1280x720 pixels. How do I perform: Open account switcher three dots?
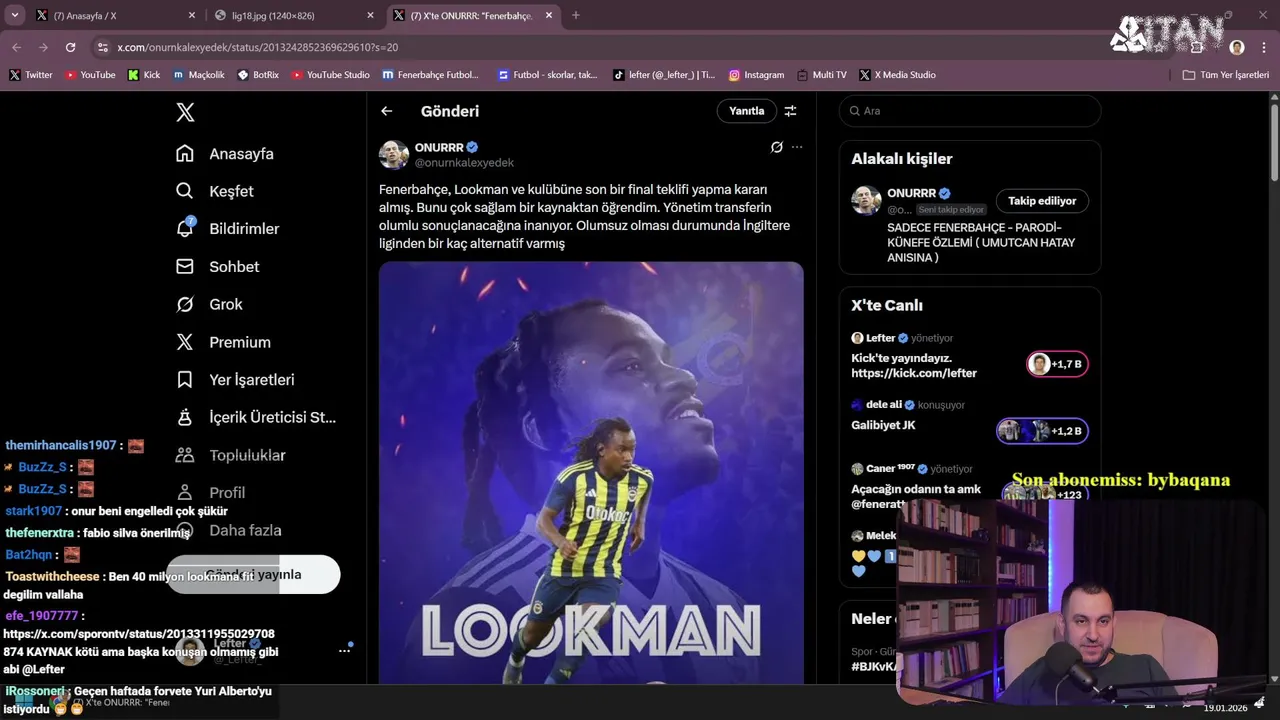[344, 651]
